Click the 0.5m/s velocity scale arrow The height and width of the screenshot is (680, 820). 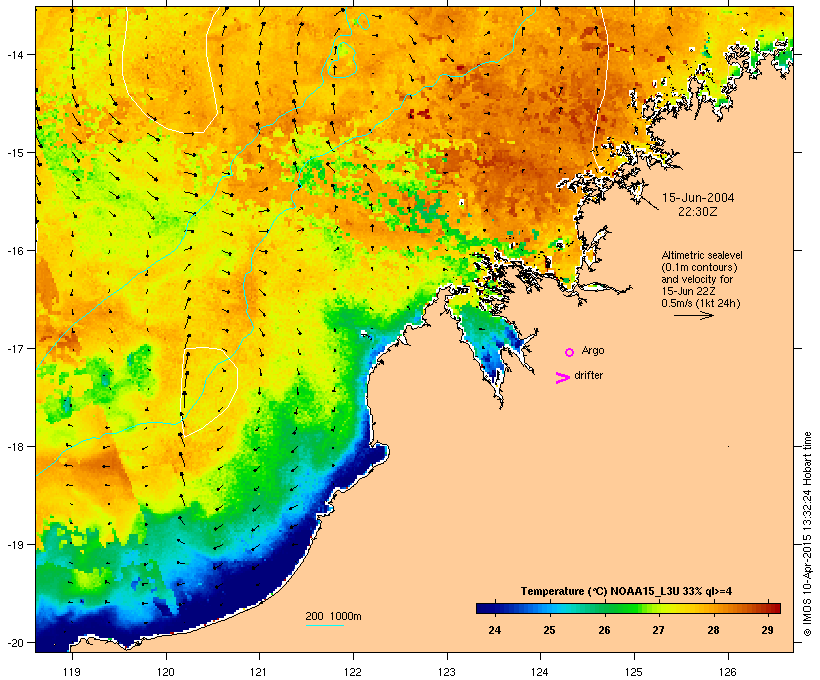pos(693,315)
